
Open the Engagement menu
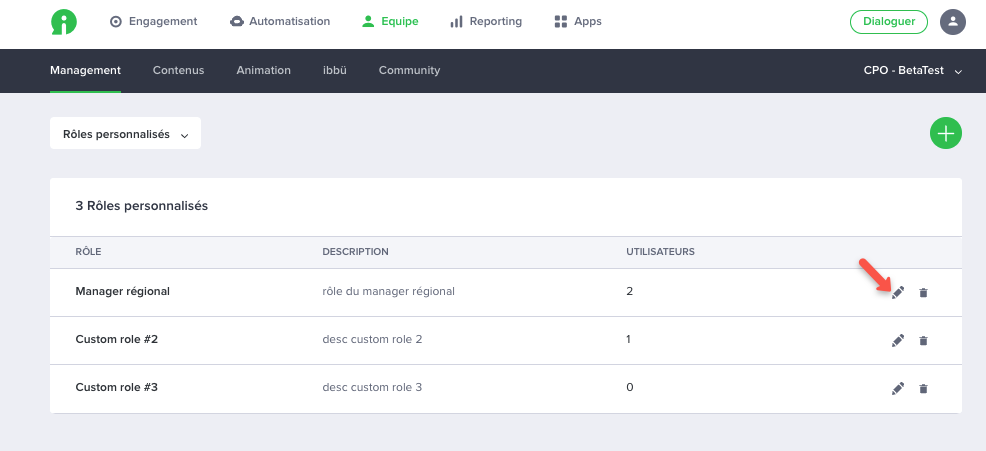tap(153, 21)
